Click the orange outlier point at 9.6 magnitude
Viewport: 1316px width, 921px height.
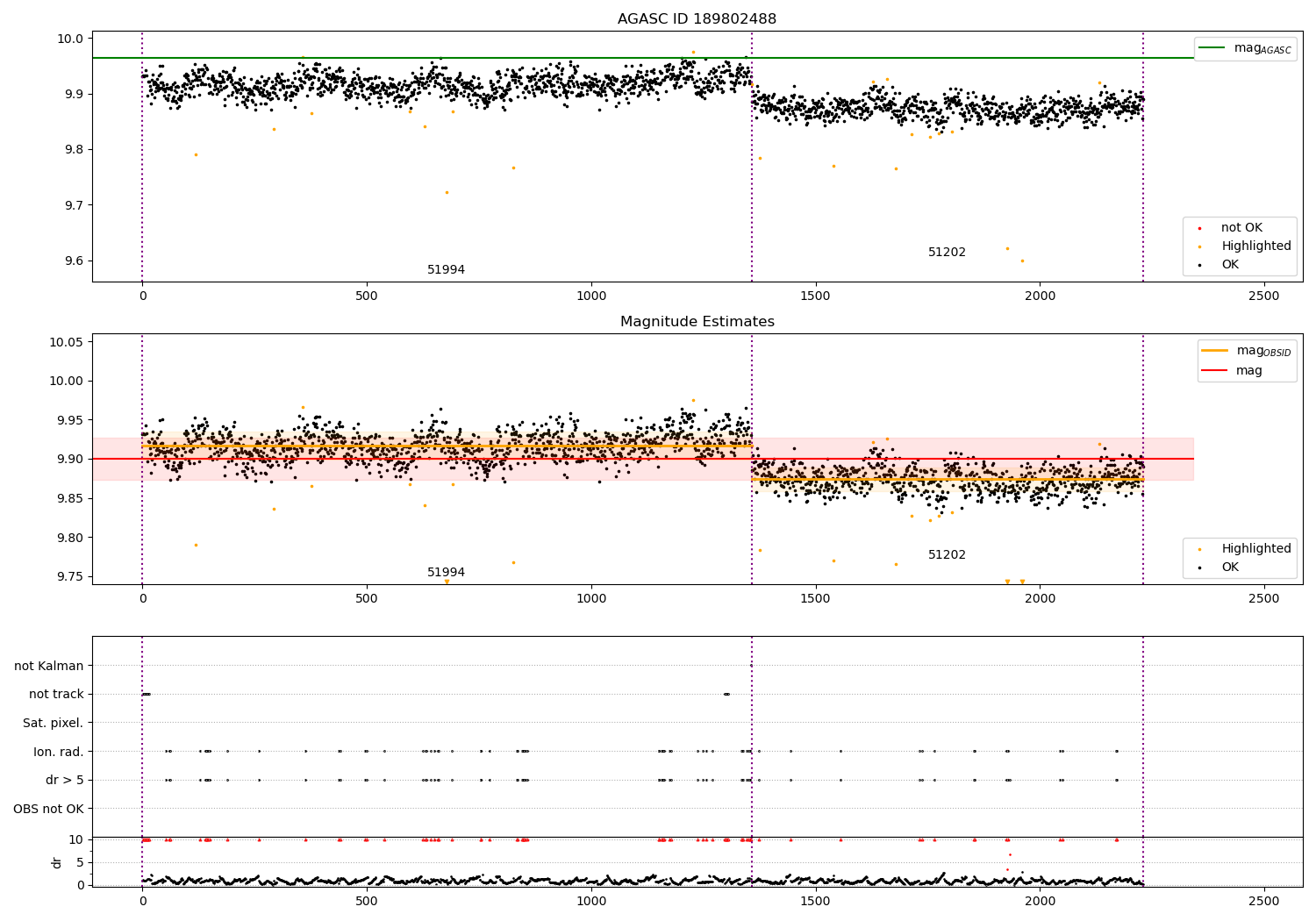(1021, 261)
